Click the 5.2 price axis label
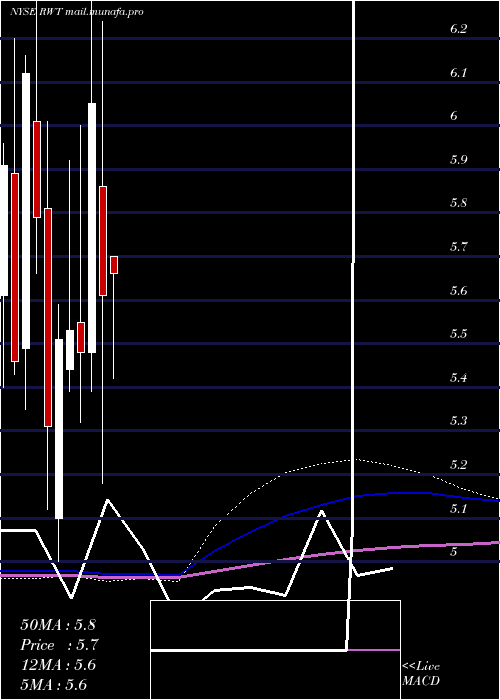The height and width of the screenshot is (700, 500). coord(458,465)
